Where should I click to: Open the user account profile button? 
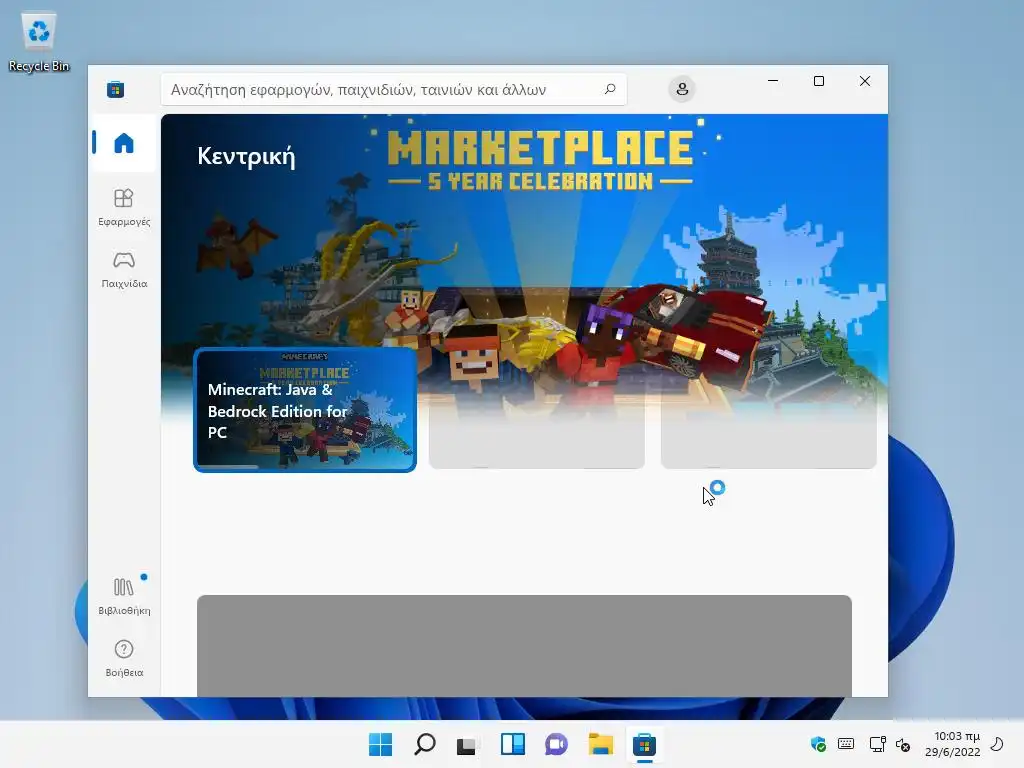tap(682, 89)
